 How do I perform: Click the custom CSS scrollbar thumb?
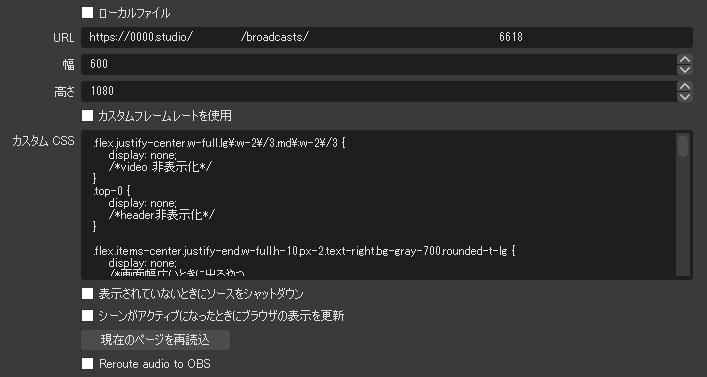coord(683,146)
